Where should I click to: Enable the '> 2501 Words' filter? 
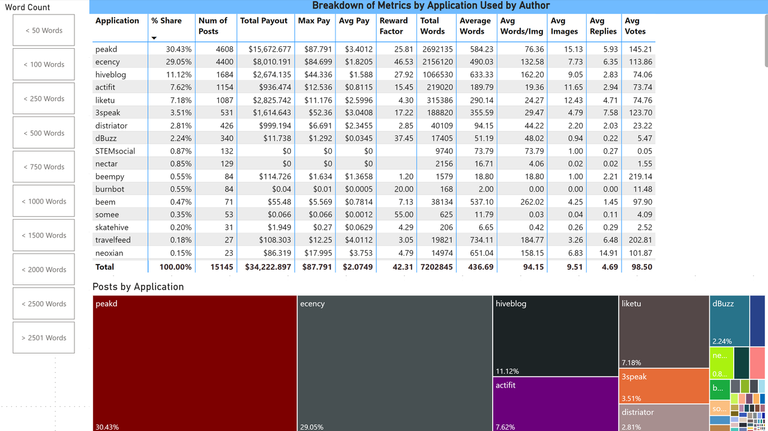click(44, 337)
